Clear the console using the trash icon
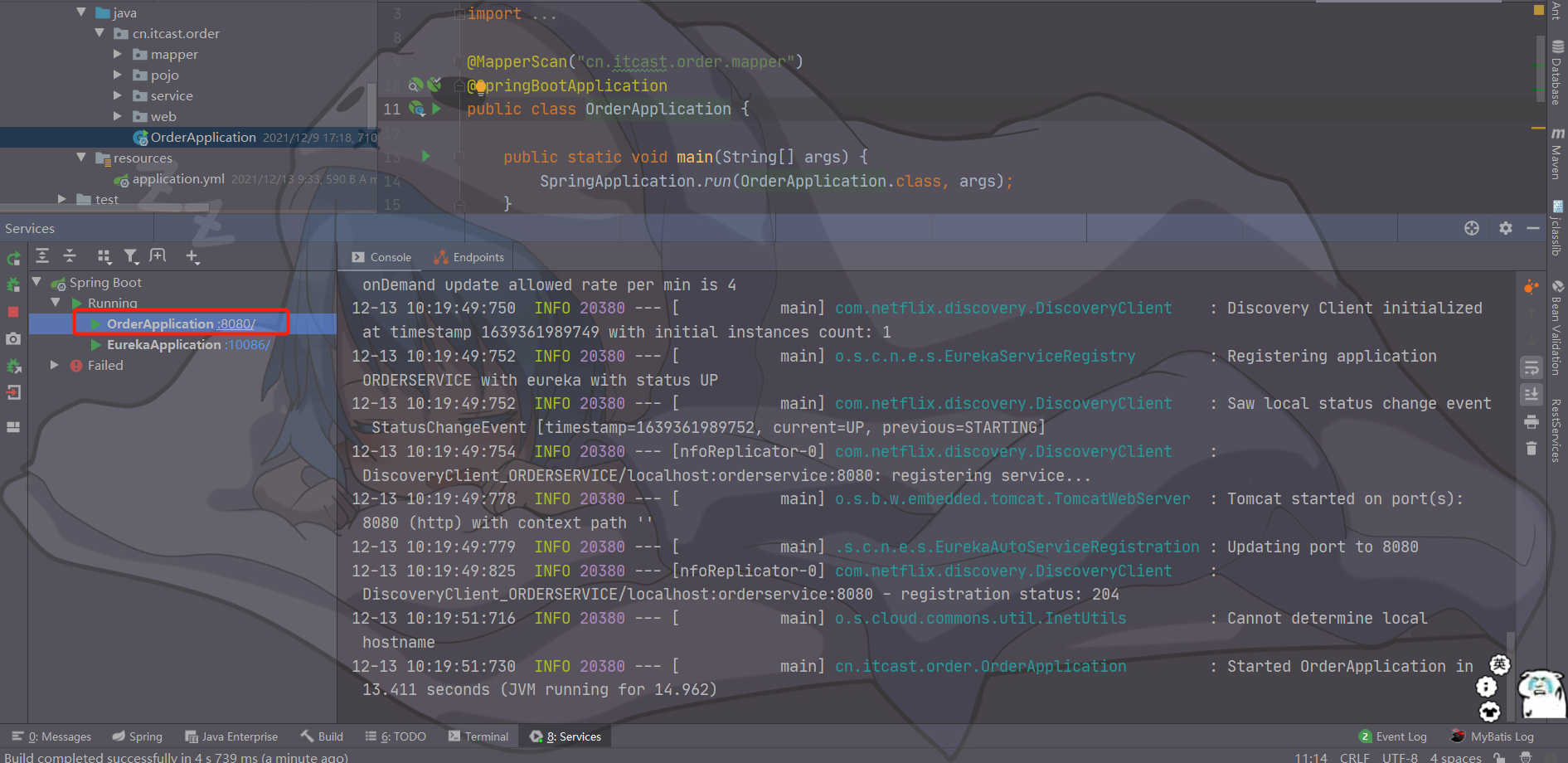The height and width of the screenshot is (763, 1568). [1532, 448]
